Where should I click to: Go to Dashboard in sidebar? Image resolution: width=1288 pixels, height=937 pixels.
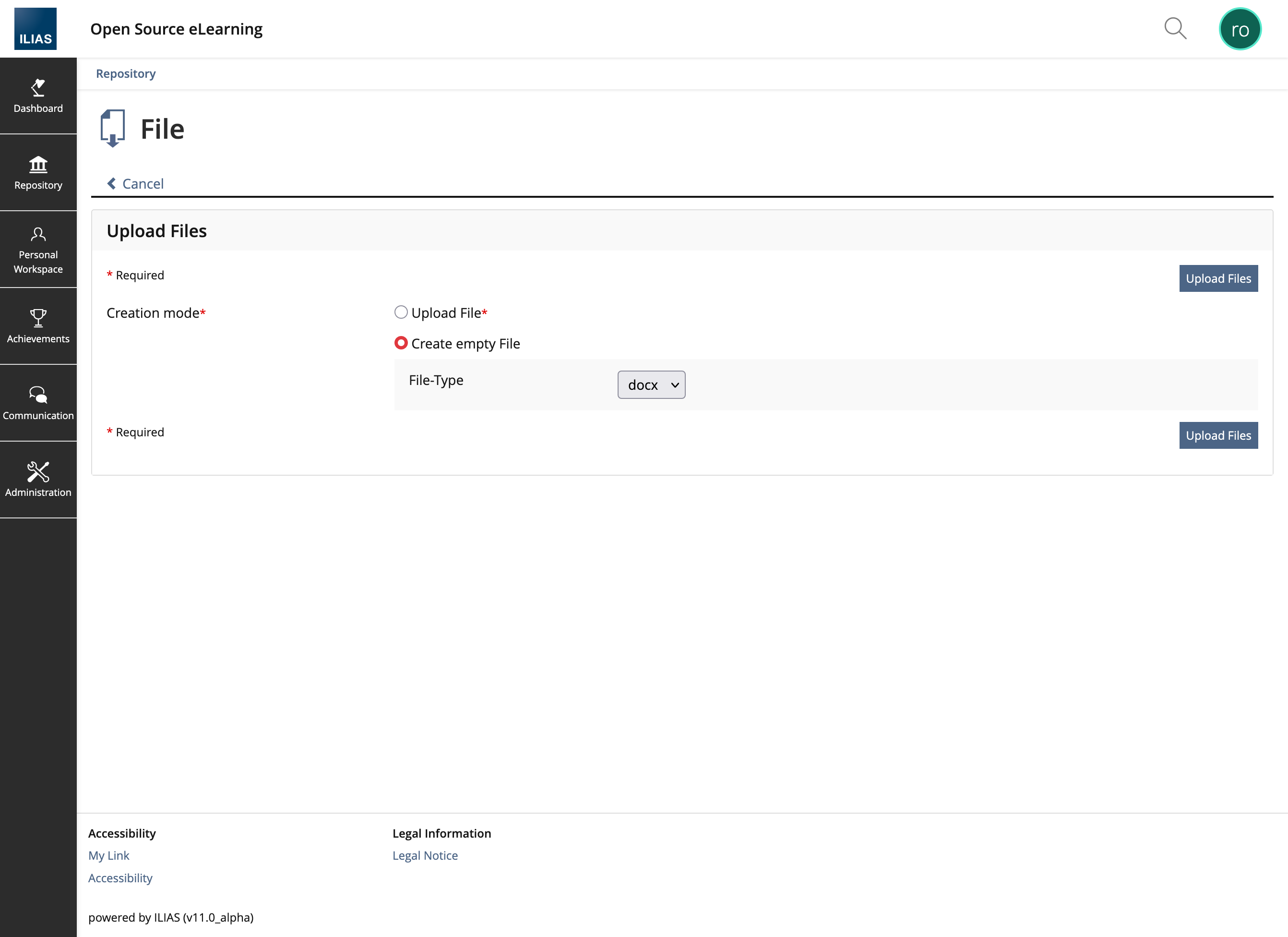[38, 96]
